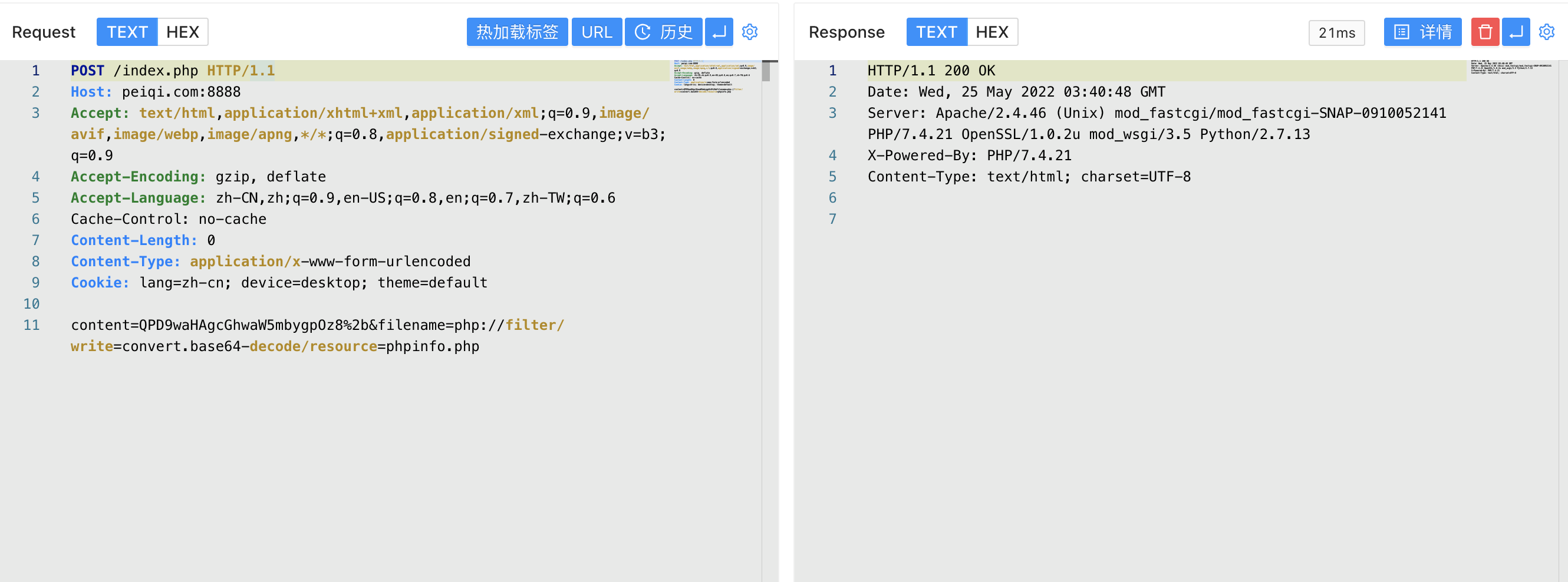
Task: Click the Cache-Control: no-cache line
Action: pos(169,219)
